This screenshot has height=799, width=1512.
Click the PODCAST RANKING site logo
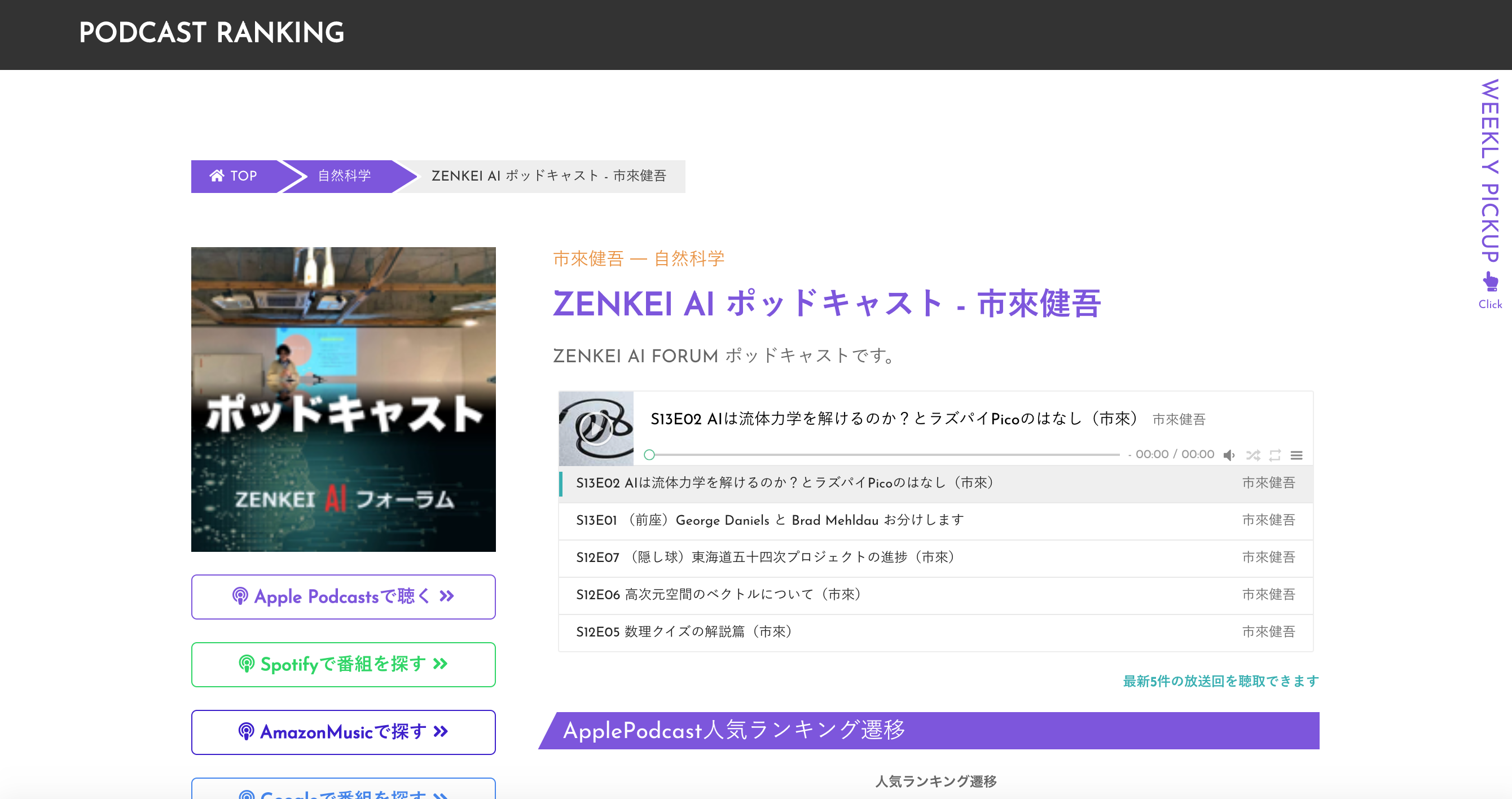212,33
